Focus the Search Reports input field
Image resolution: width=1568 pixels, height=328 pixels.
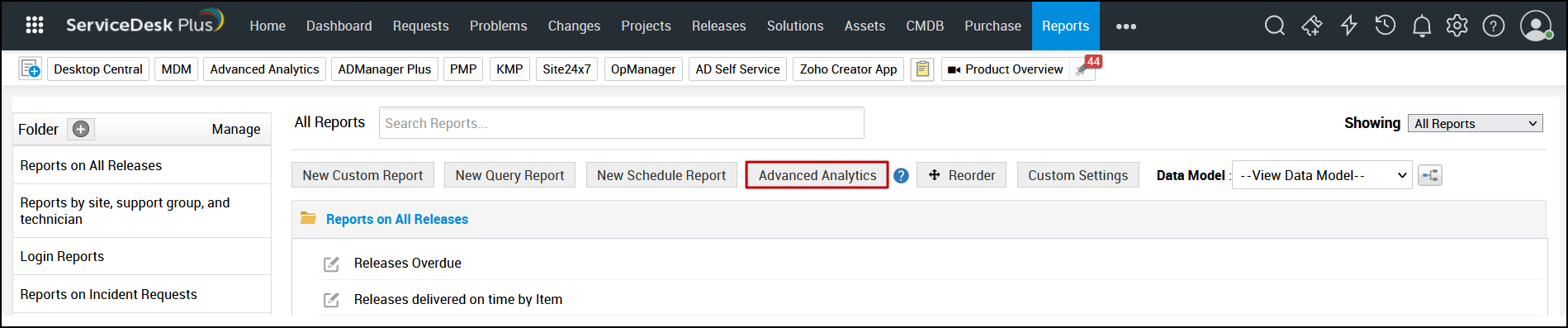(x=622, y=123)
